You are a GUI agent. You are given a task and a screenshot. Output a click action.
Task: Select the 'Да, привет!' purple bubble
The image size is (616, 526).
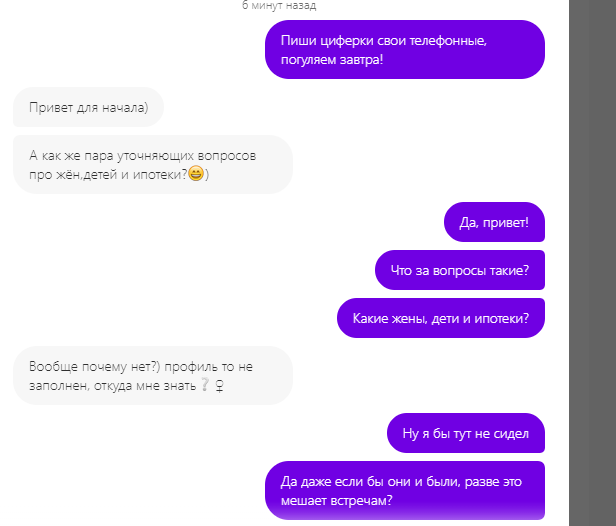[x=494, y=222]
